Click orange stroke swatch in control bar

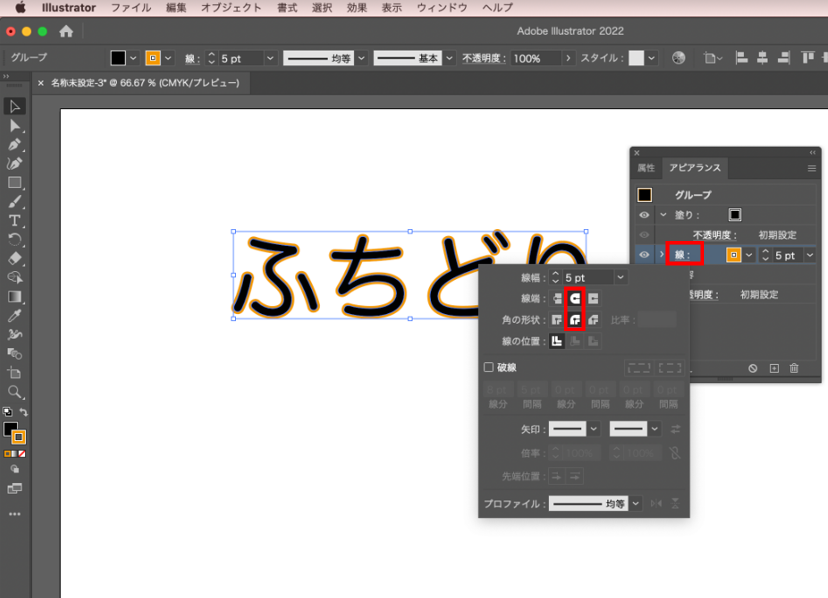point(153,58)
